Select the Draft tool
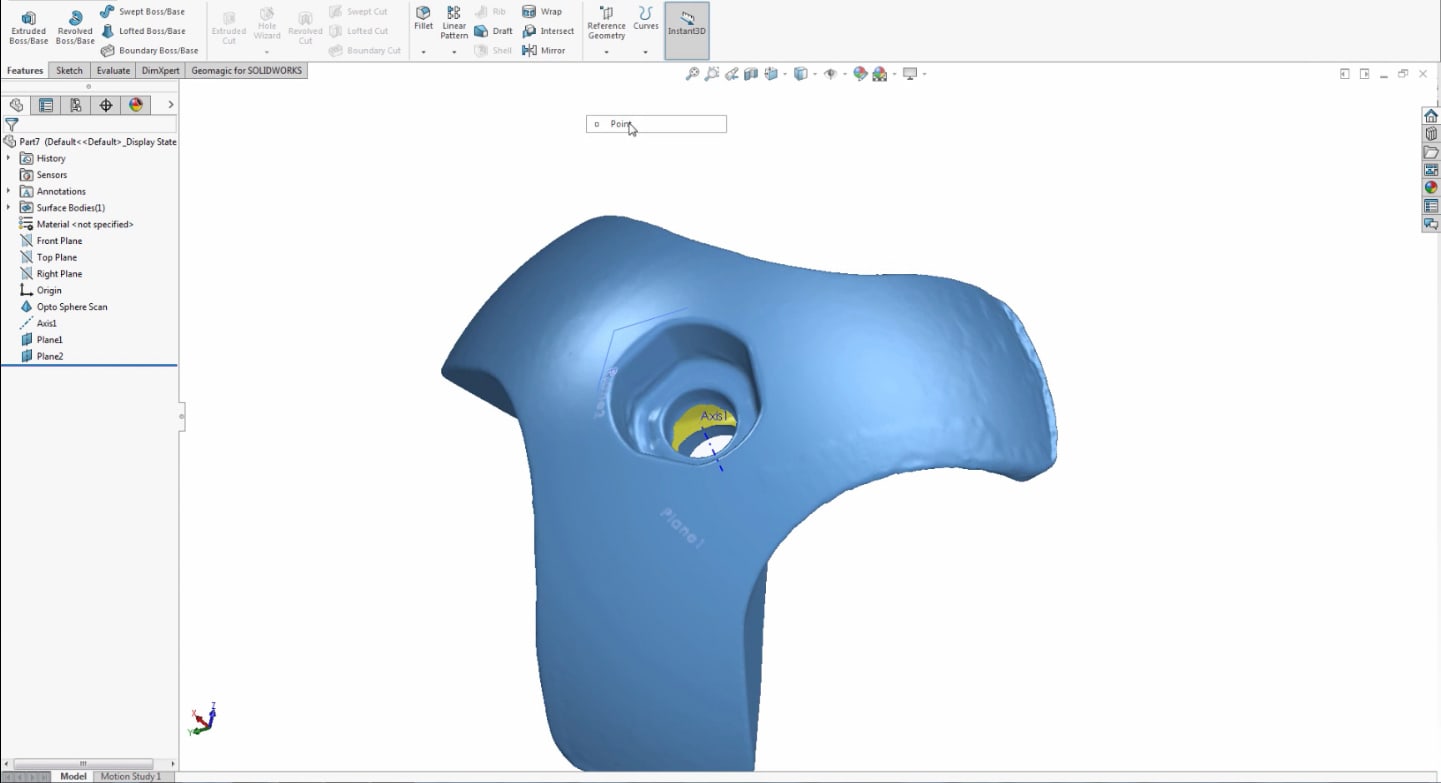1441x783 pixels. pos(494,31)
